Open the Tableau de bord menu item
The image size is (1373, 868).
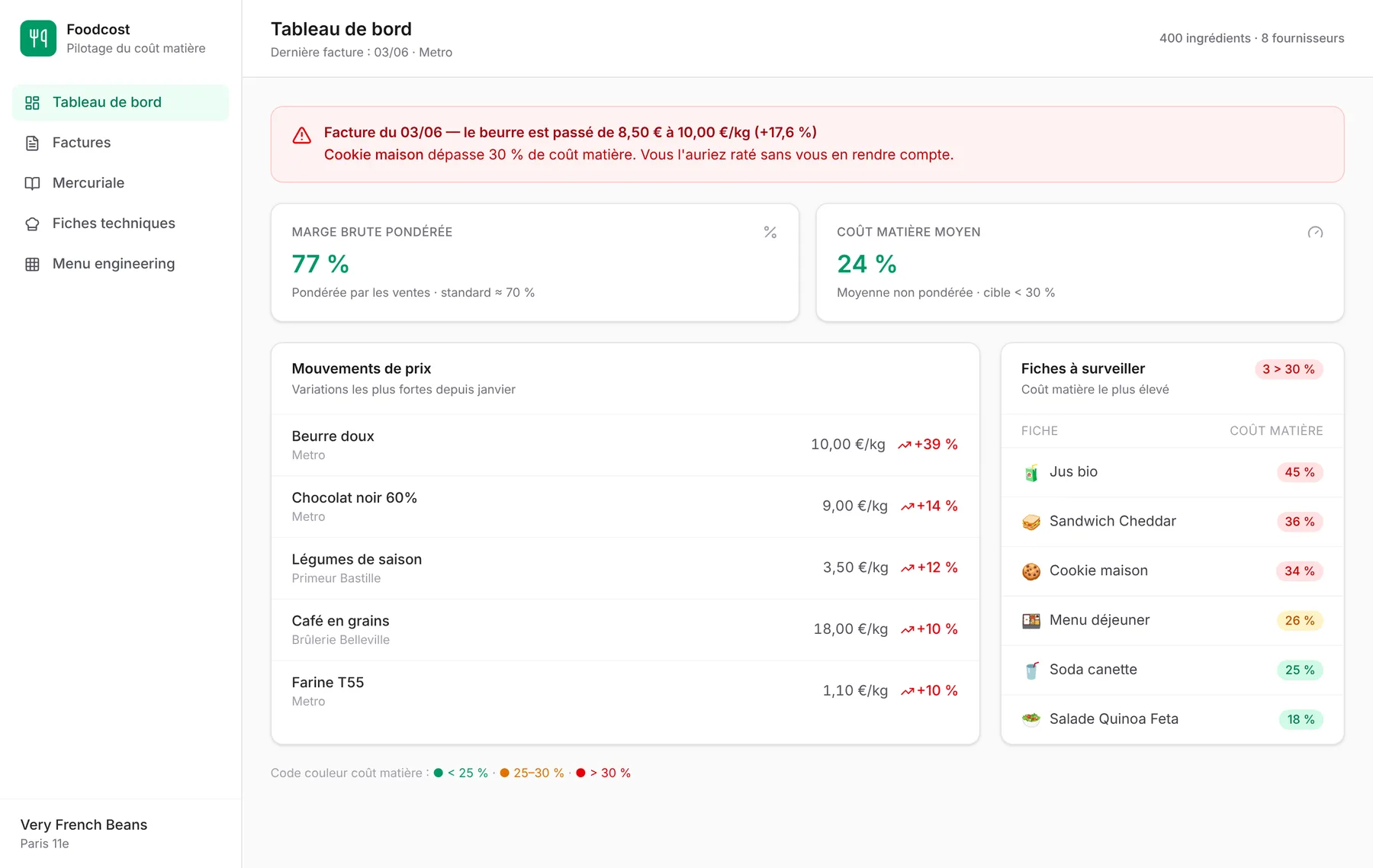[121, 103]
